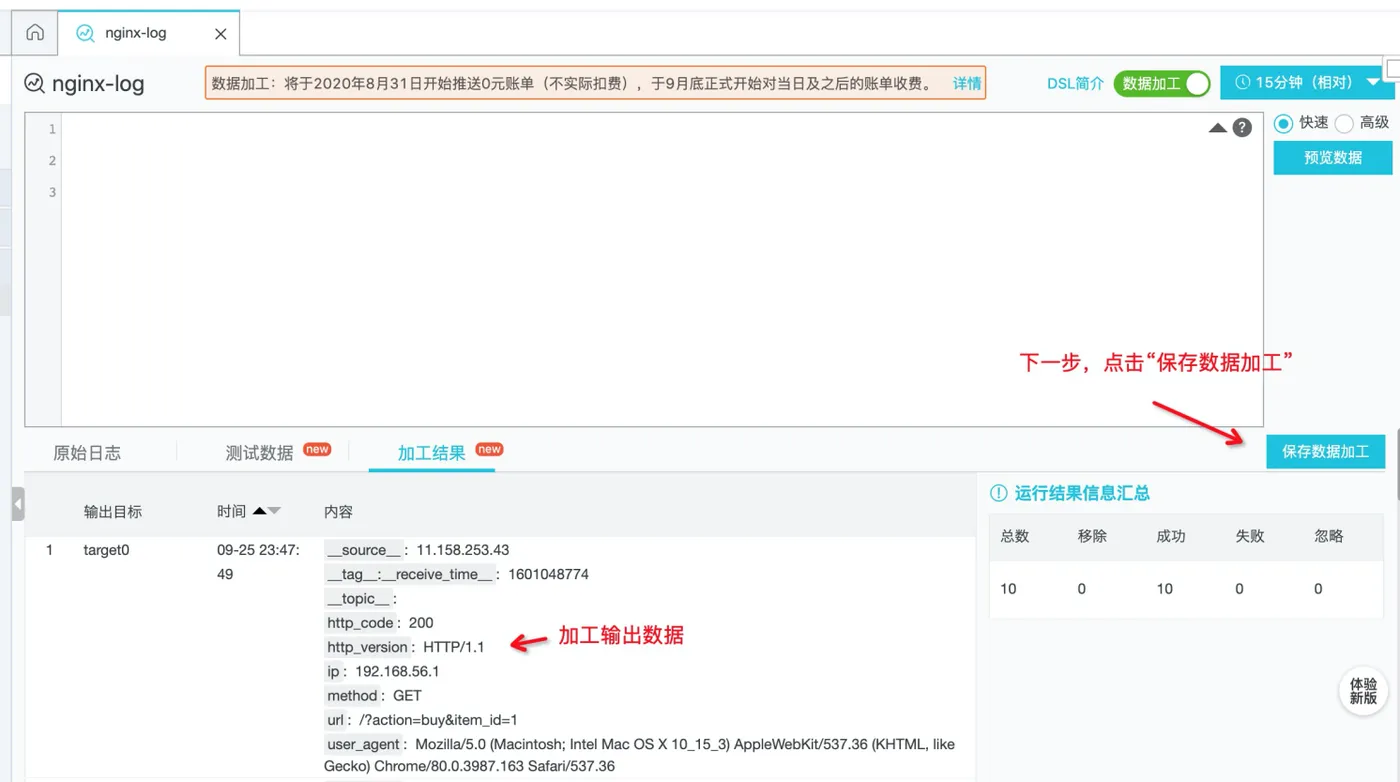Click the ip field label

click(x=334, y=671)
